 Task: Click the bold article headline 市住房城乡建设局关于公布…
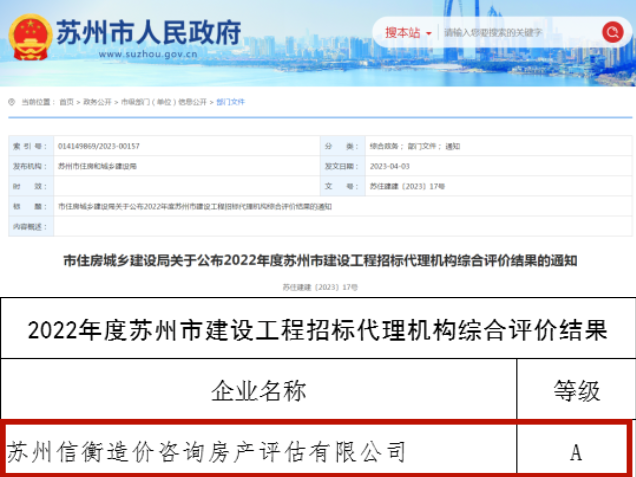tap(320, 261)
